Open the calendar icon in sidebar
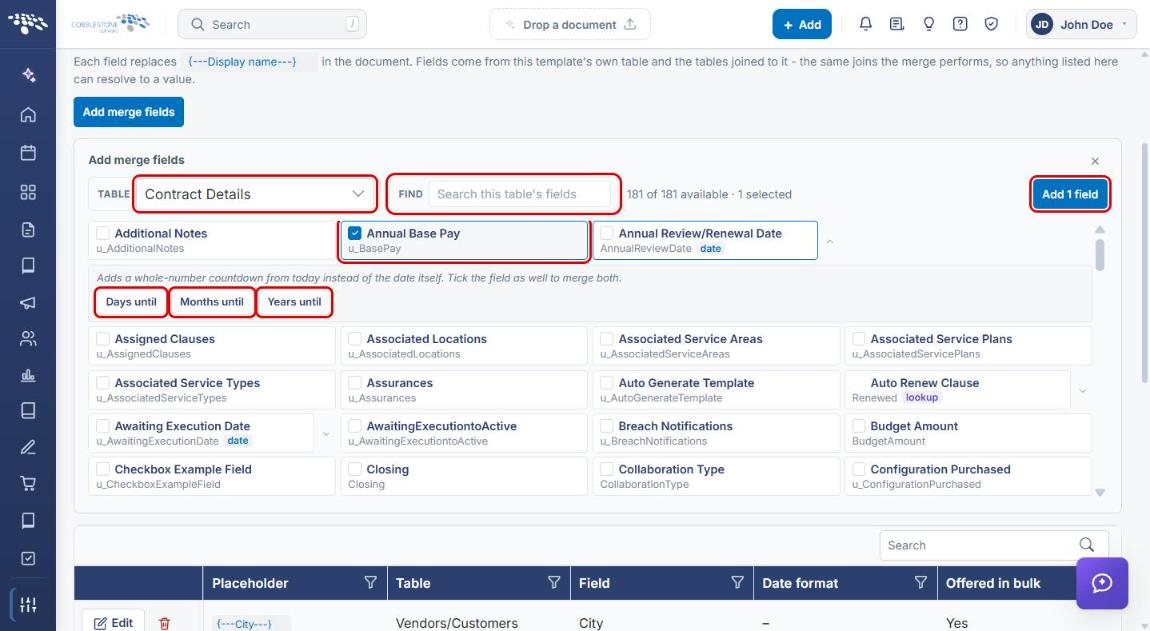This screenshot has height=631, width=1150. 28,153
